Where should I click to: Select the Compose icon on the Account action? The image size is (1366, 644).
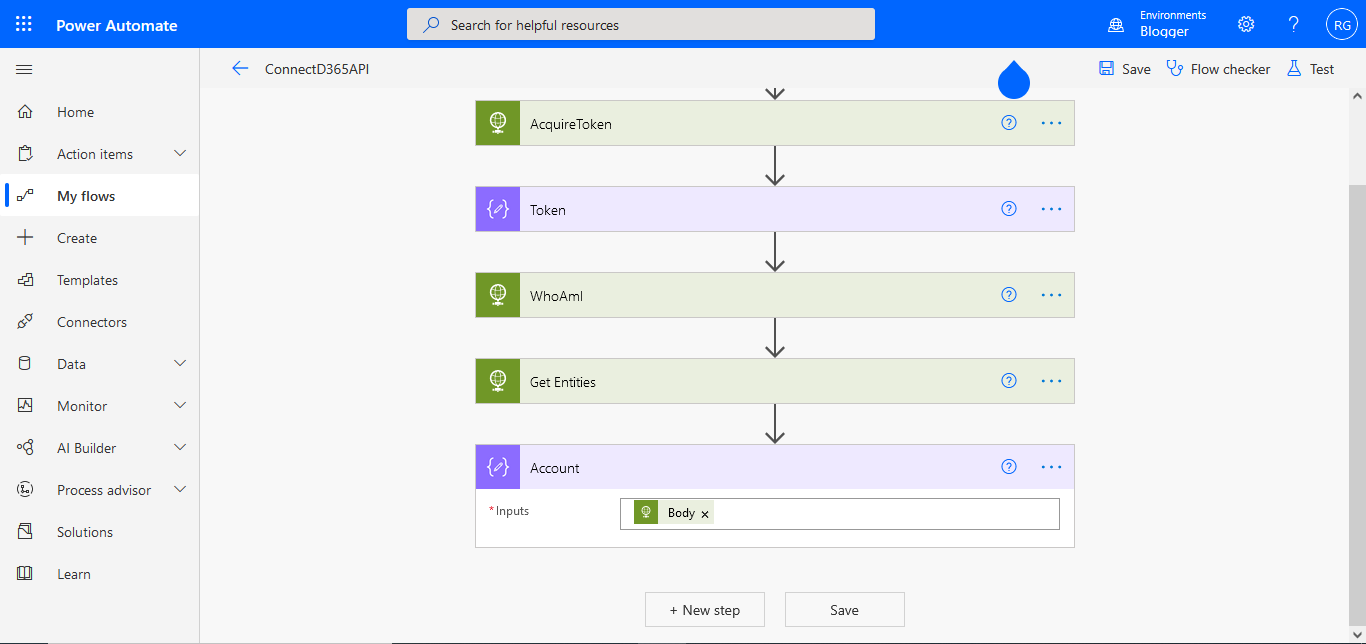pos(497,467)
